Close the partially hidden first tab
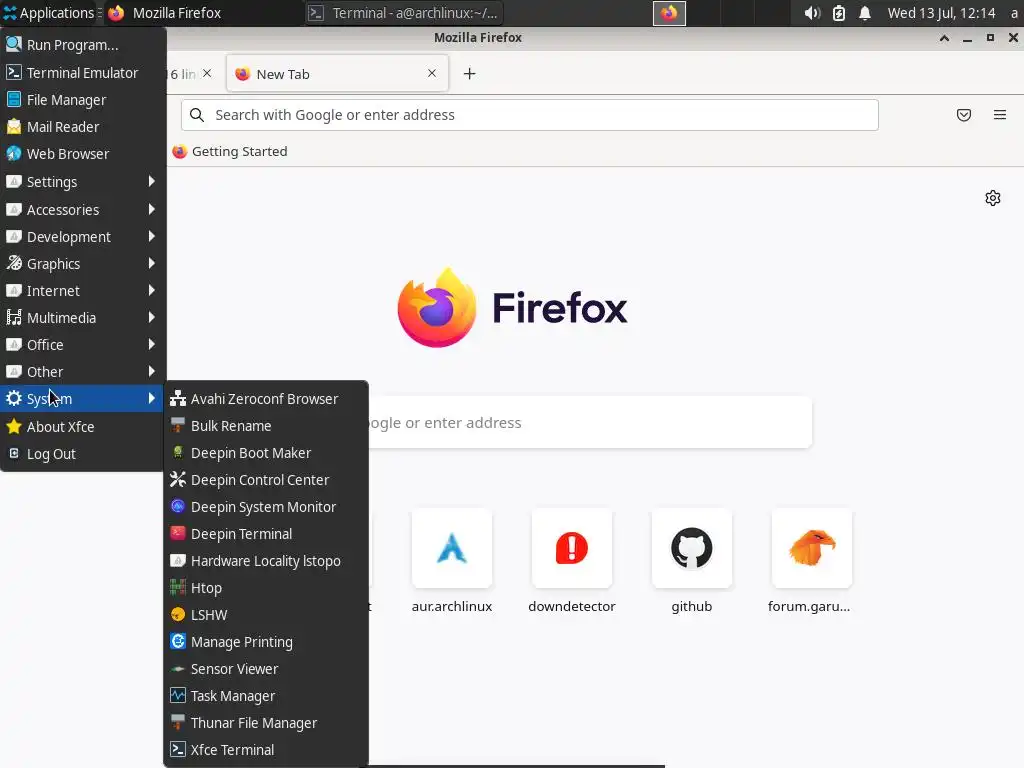 click(207, 73)
